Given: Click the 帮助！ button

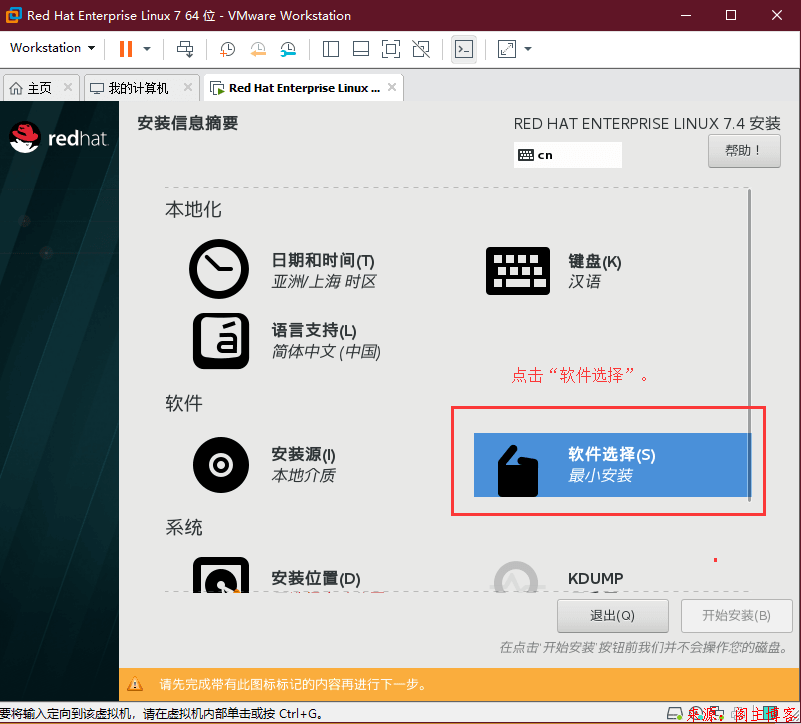Looking at the screenshot, I should (x=744, y=151).
